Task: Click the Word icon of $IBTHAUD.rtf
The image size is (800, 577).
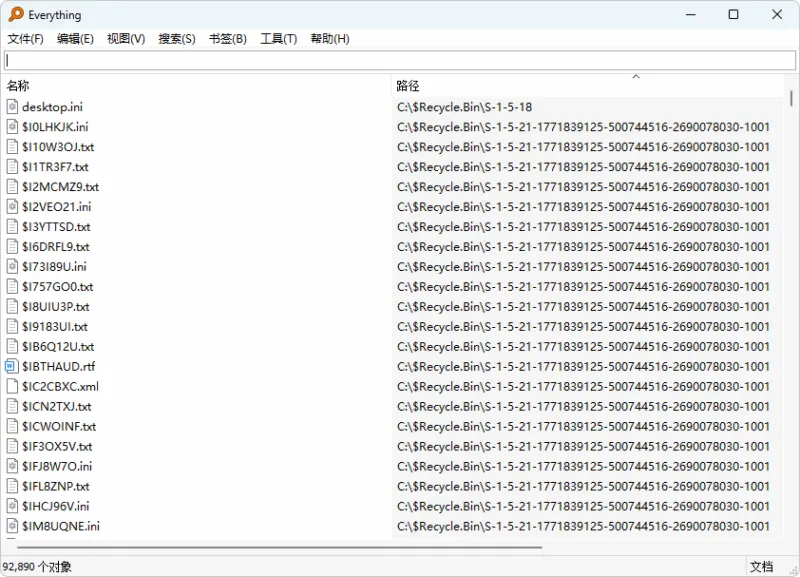Action: coord(12,366)
